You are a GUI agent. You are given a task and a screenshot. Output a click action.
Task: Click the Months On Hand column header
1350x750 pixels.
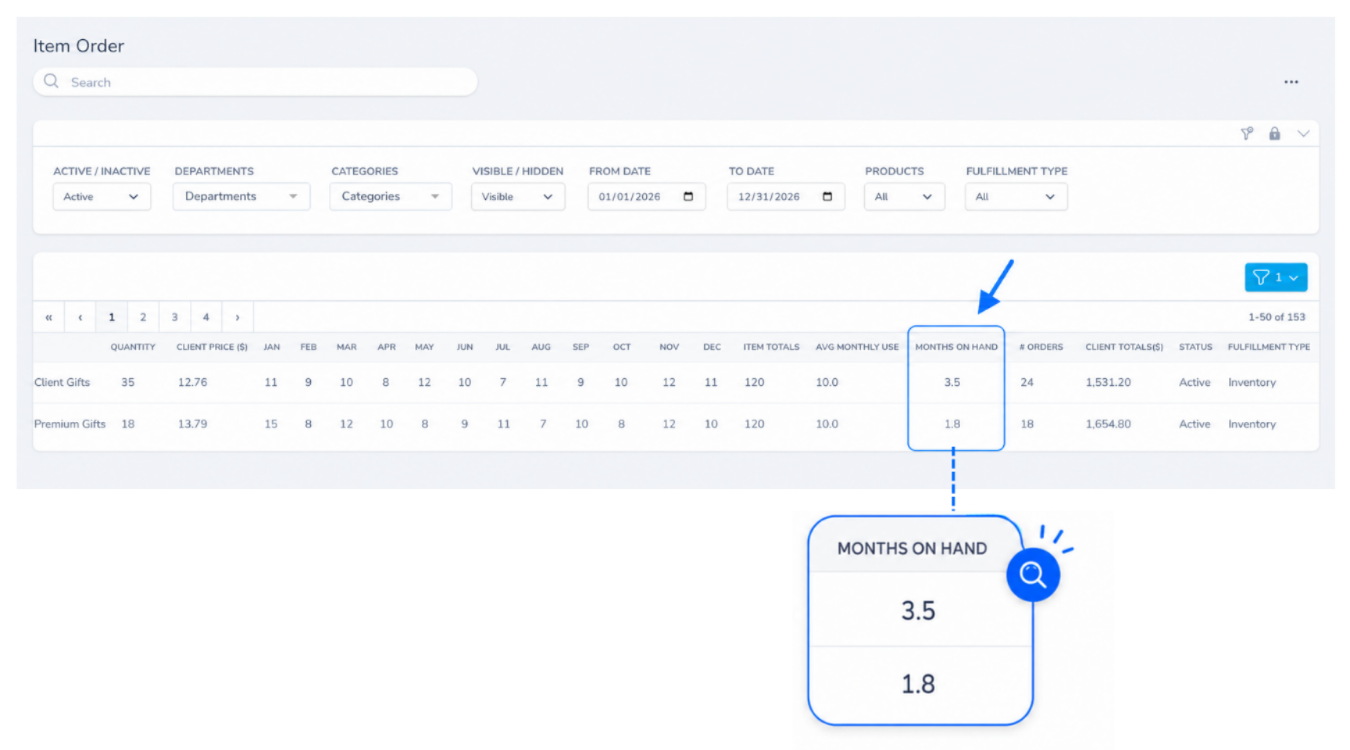click(x=956, y=347)
